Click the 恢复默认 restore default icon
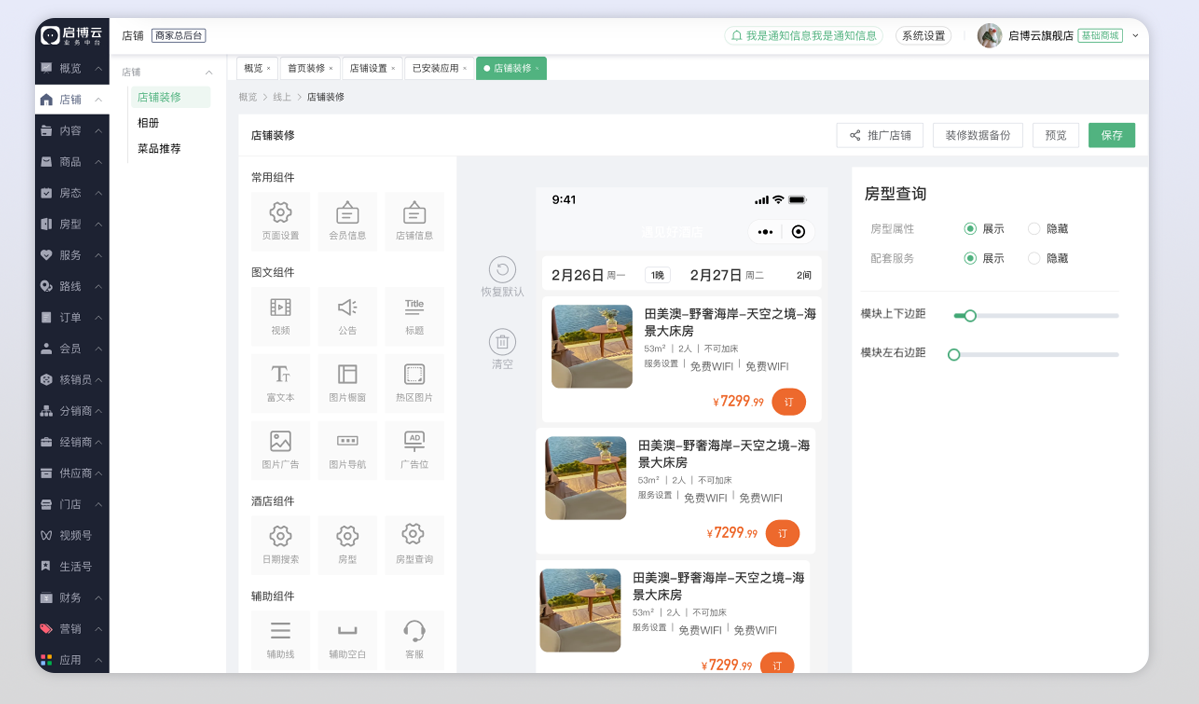The image size is (1199, 704). pyautogui.click(x=502, y=269)
